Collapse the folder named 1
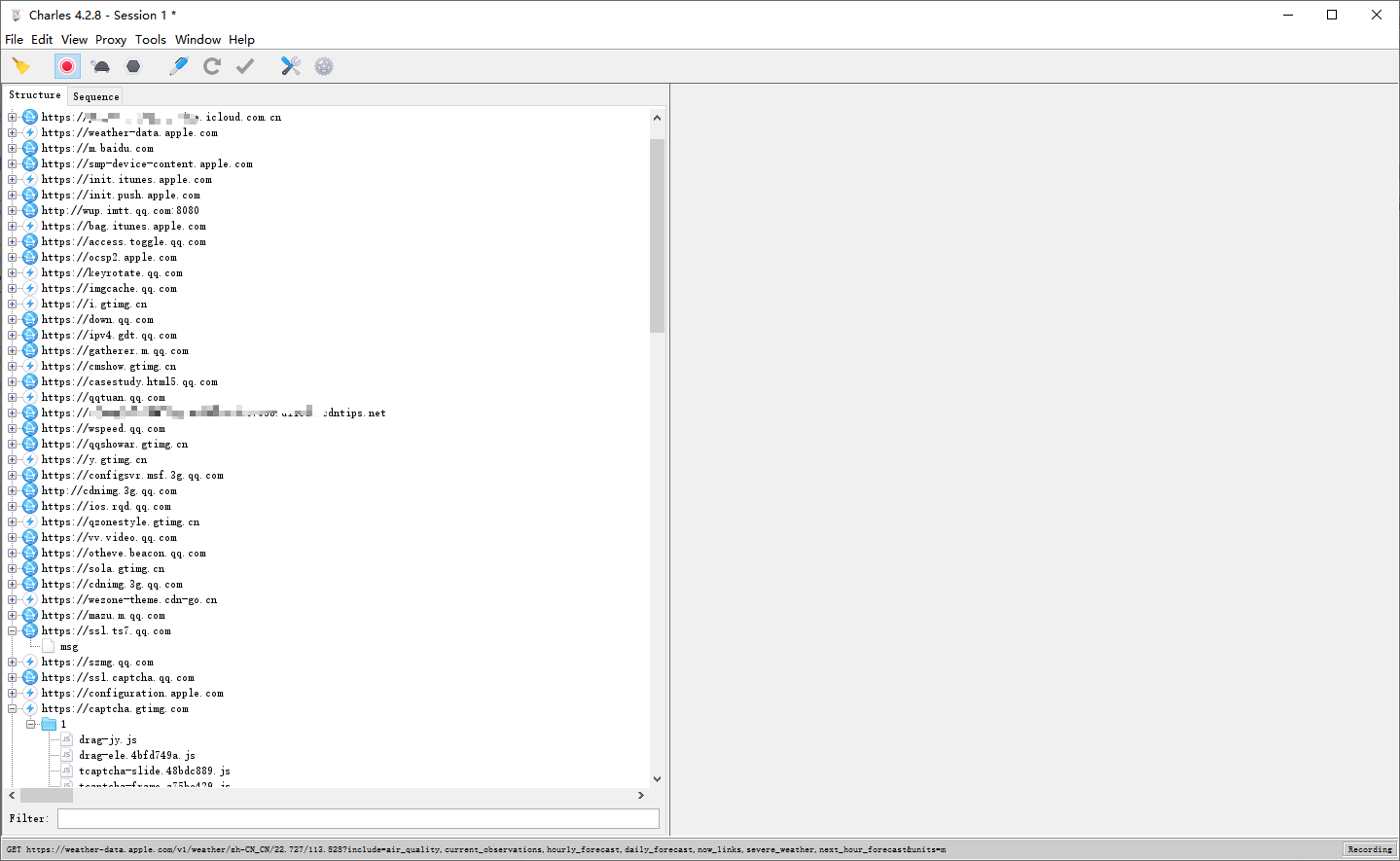Image resolution: width=1400 pixels, height=861 pixels. pyautogui.click(x=31, y=725)
